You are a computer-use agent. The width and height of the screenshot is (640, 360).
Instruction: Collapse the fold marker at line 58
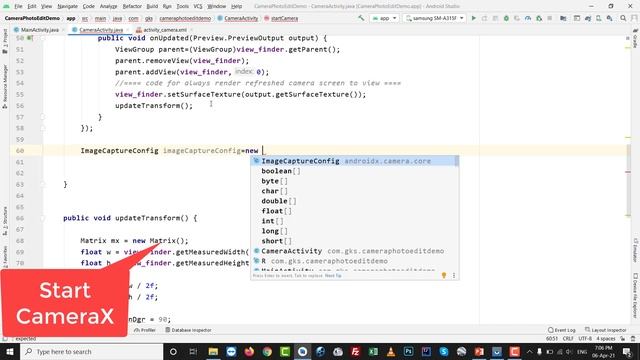(42, 128)
